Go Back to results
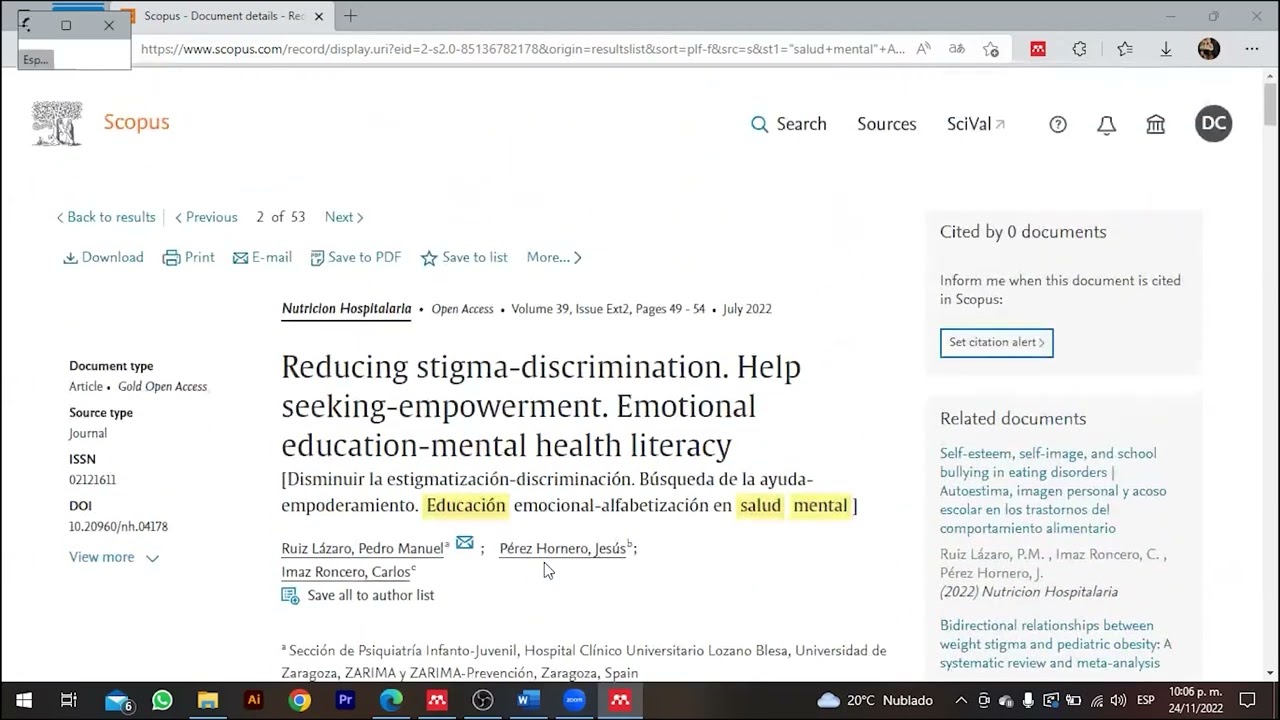This screenshot has height=720, width=1280. [106, 217]
